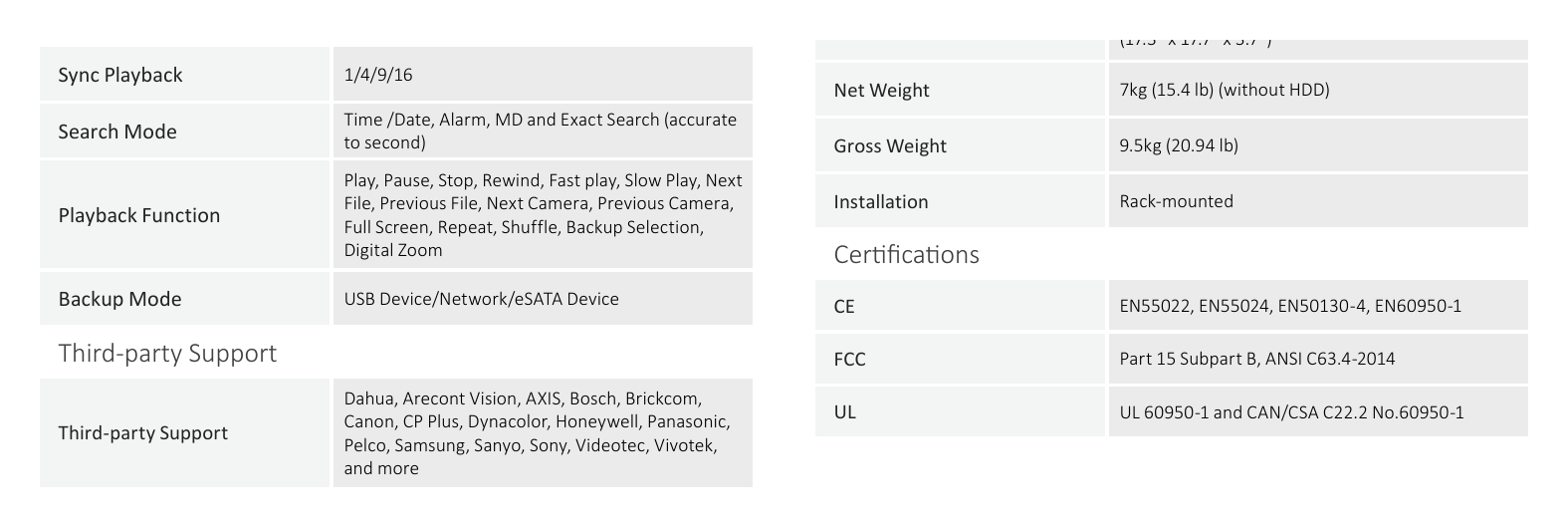Click the Third-party Support row label
The image size is (1568, 527).
pyautogui.click(x=143, y=433)
